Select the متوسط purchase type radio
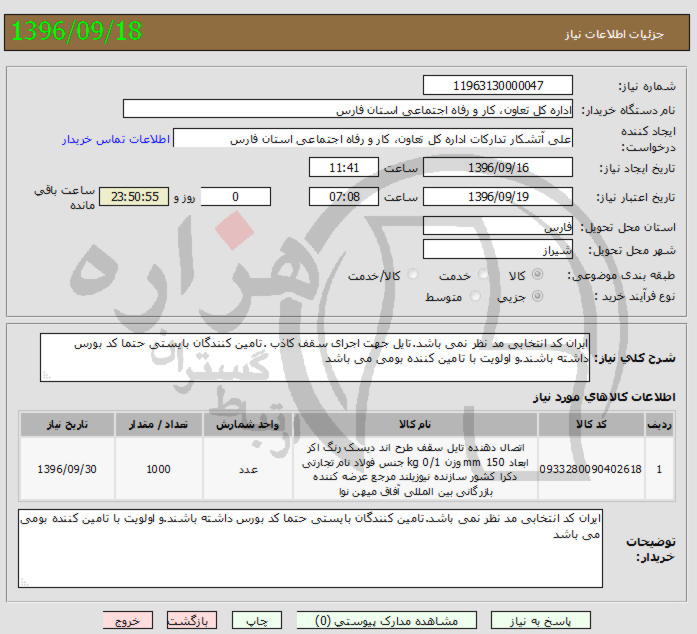 tap(475, 296)
